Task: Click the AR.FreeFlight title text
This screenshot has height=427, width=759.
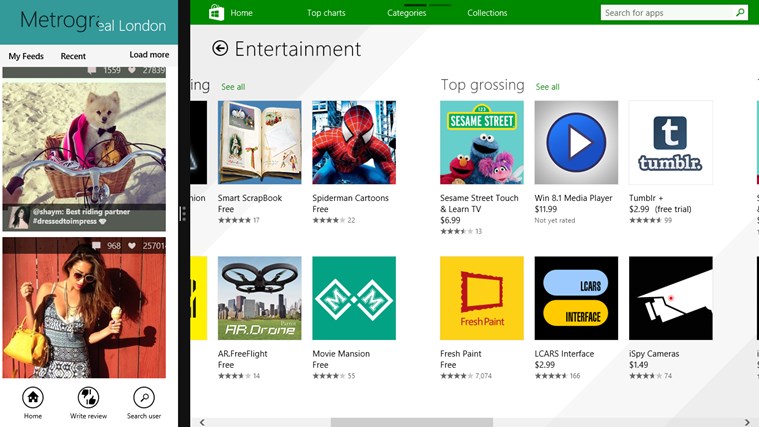Action: 243,354
